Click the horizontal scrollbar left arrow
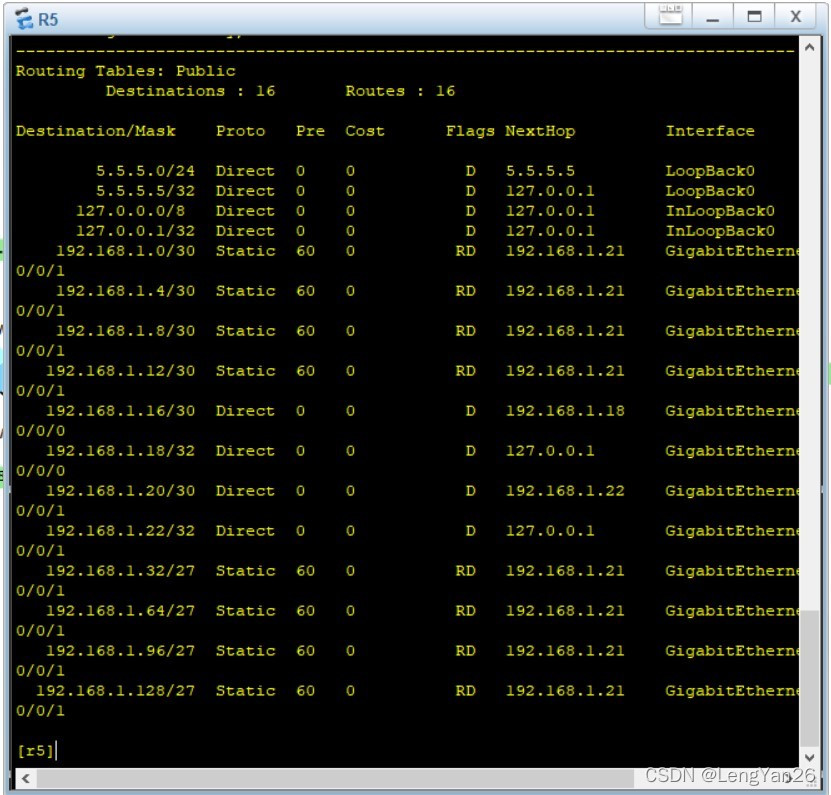 click(25, 778)
